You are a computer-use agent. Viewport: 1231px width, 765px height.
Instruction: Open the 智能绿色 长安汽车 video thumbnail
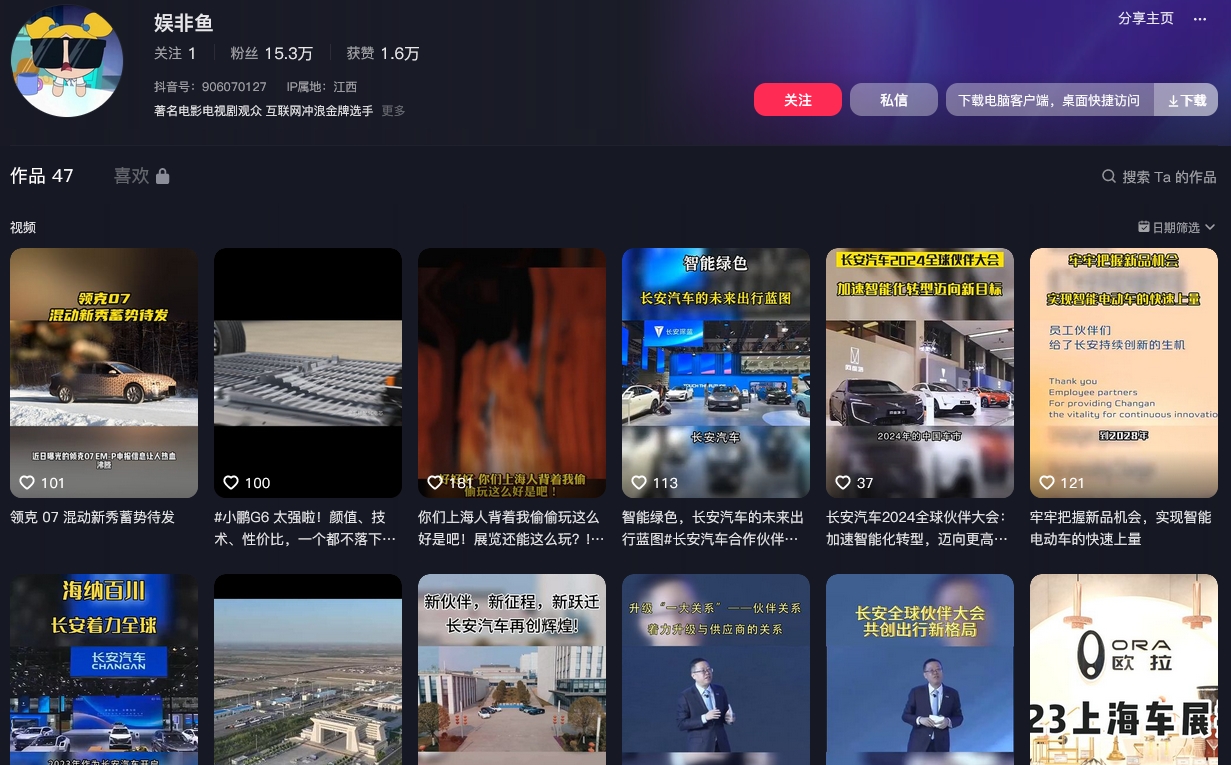[x=716, y=373]
